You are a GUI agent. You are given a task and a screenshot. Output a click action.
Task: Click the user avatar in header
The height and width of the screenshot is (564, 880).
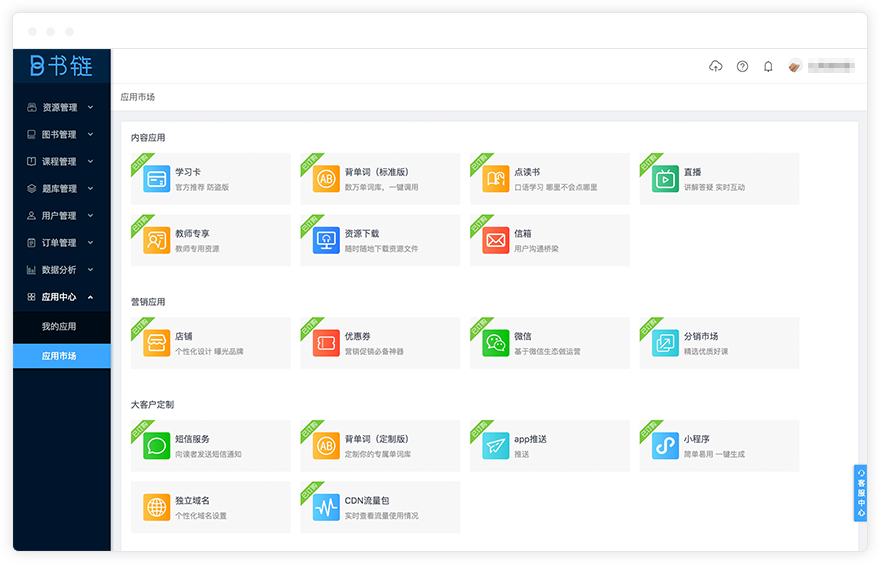[795, 66]
